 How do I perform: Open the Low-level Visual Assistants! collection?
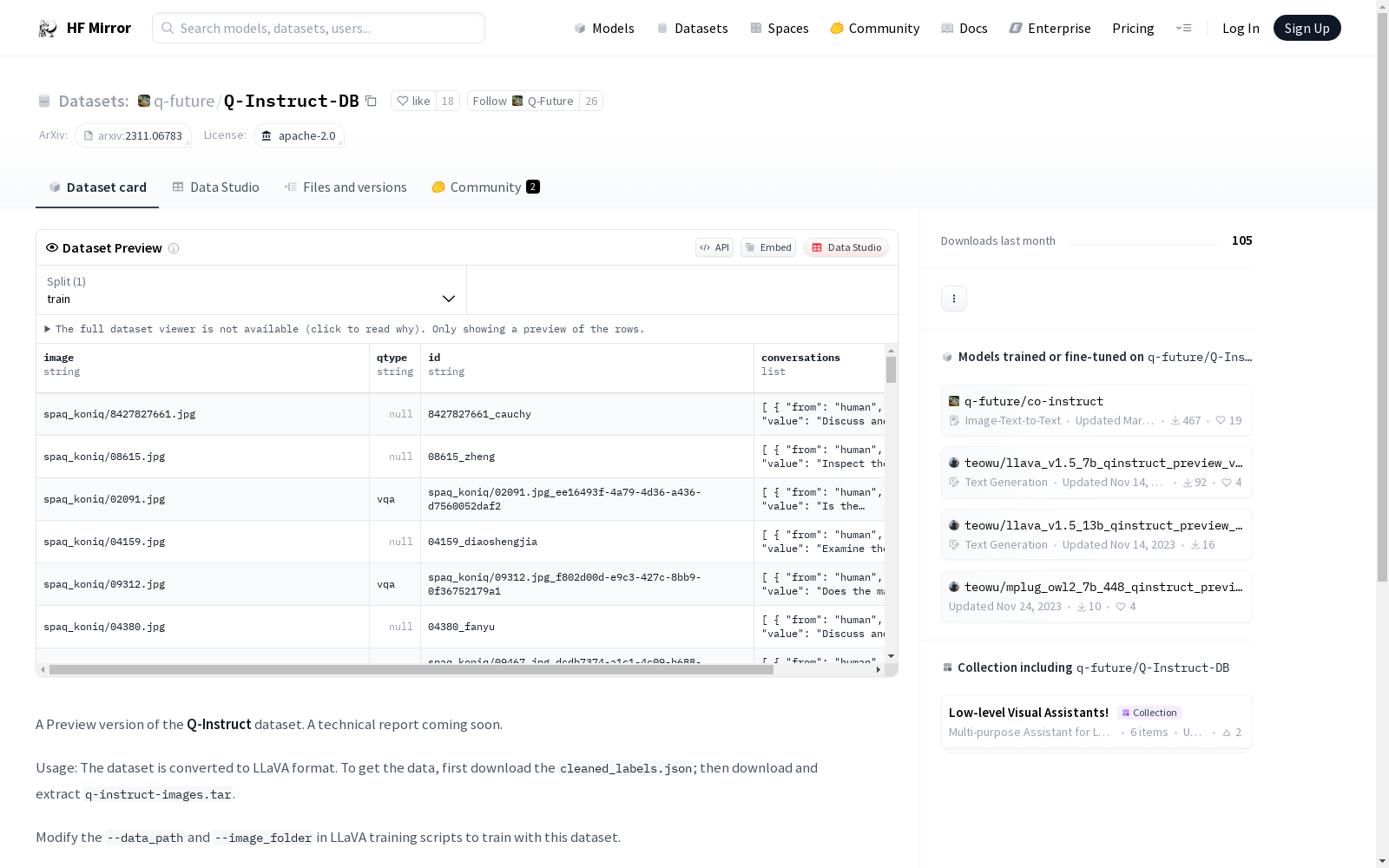(1096, 721)
